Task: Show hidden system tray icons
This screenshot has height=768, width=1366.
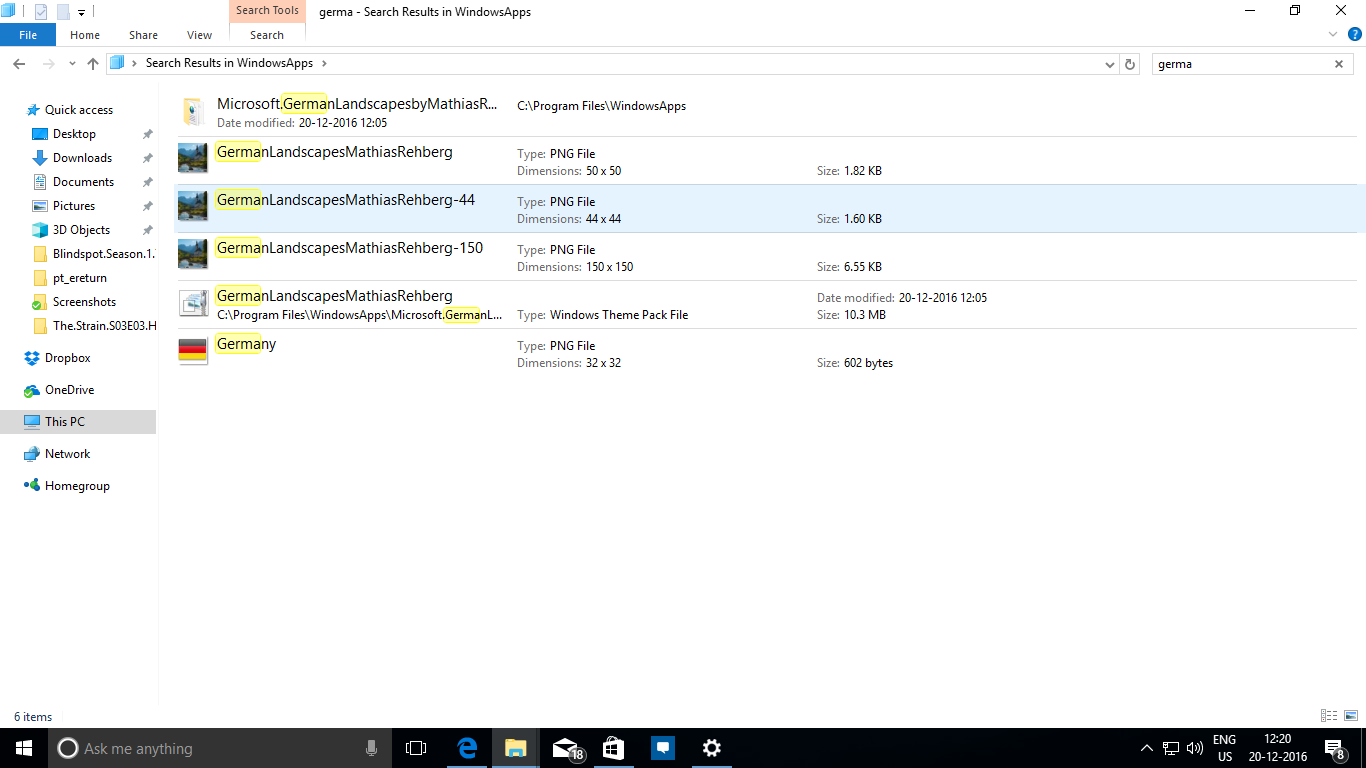Action: pyautogui.click(x=1147, y=748)
